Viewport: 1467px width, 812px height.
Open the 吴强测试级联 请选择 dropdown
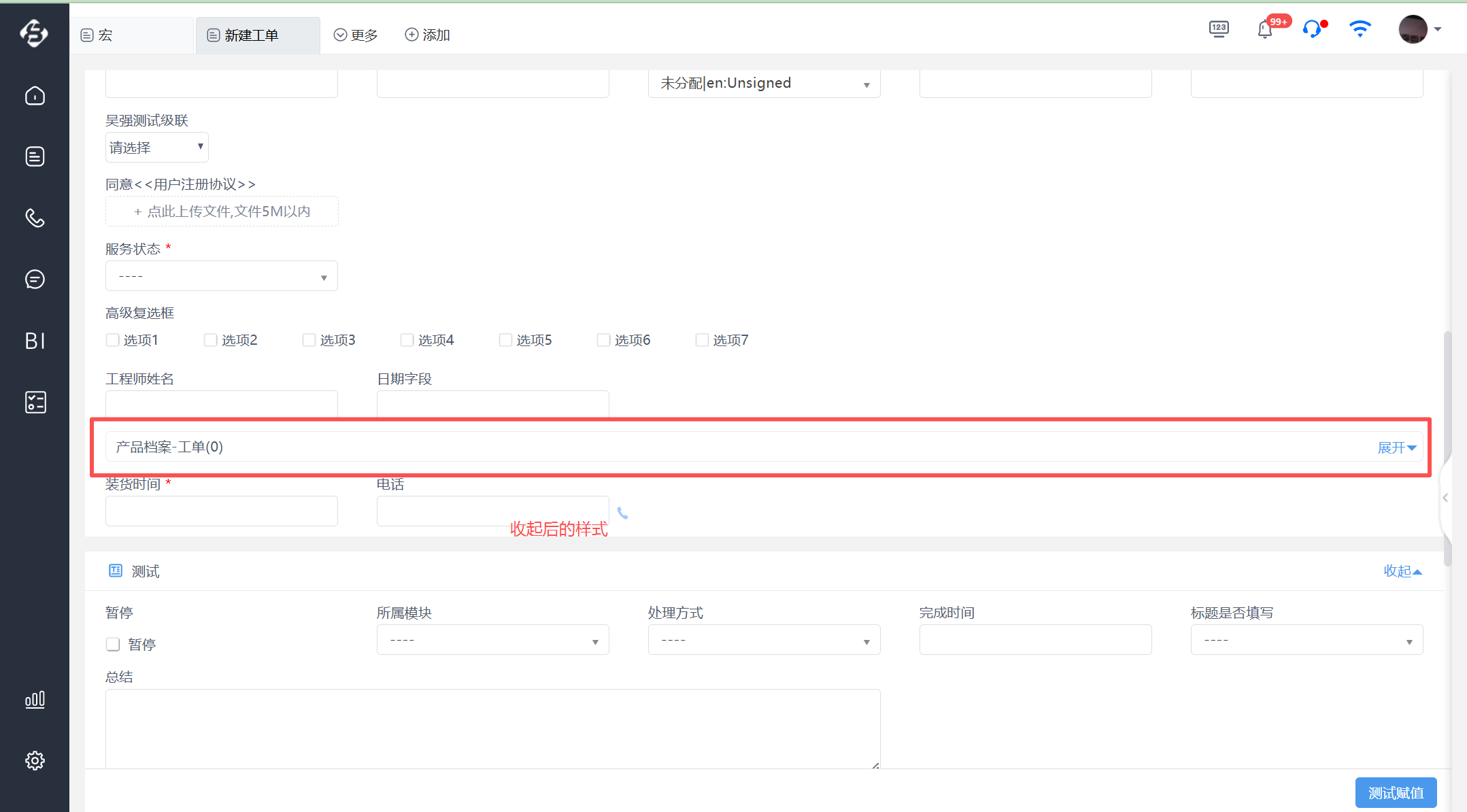(157, 147)
